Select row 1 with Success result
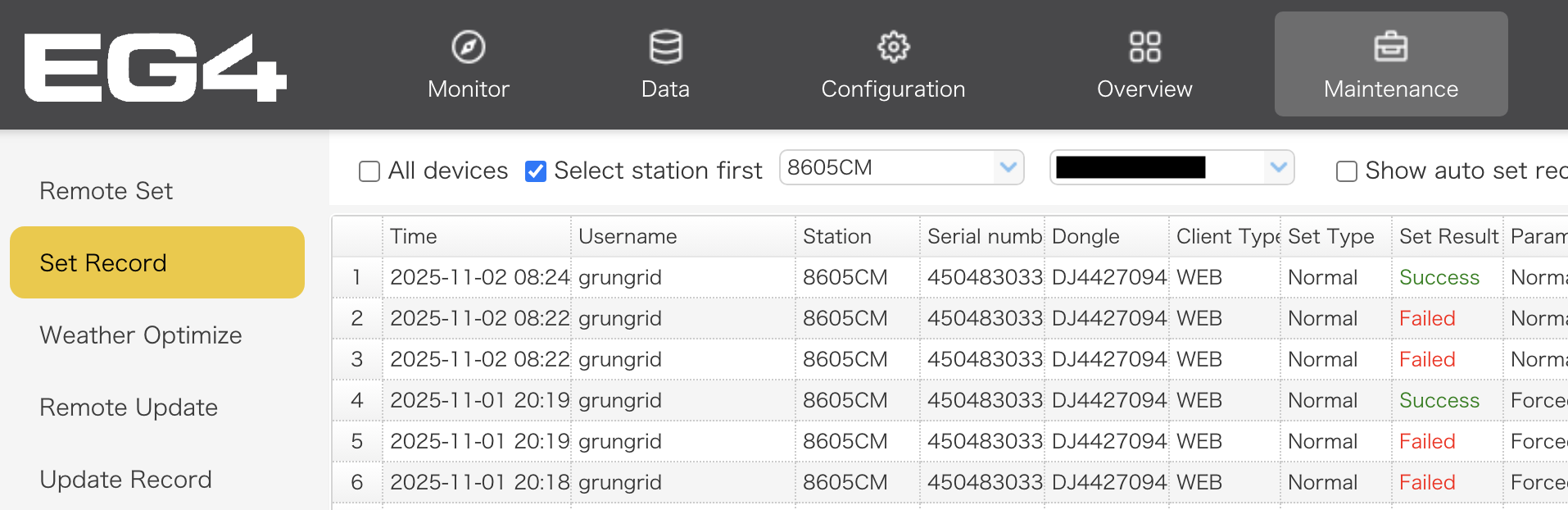Viewport: 1568px width, 510px height. point(1439,278)
